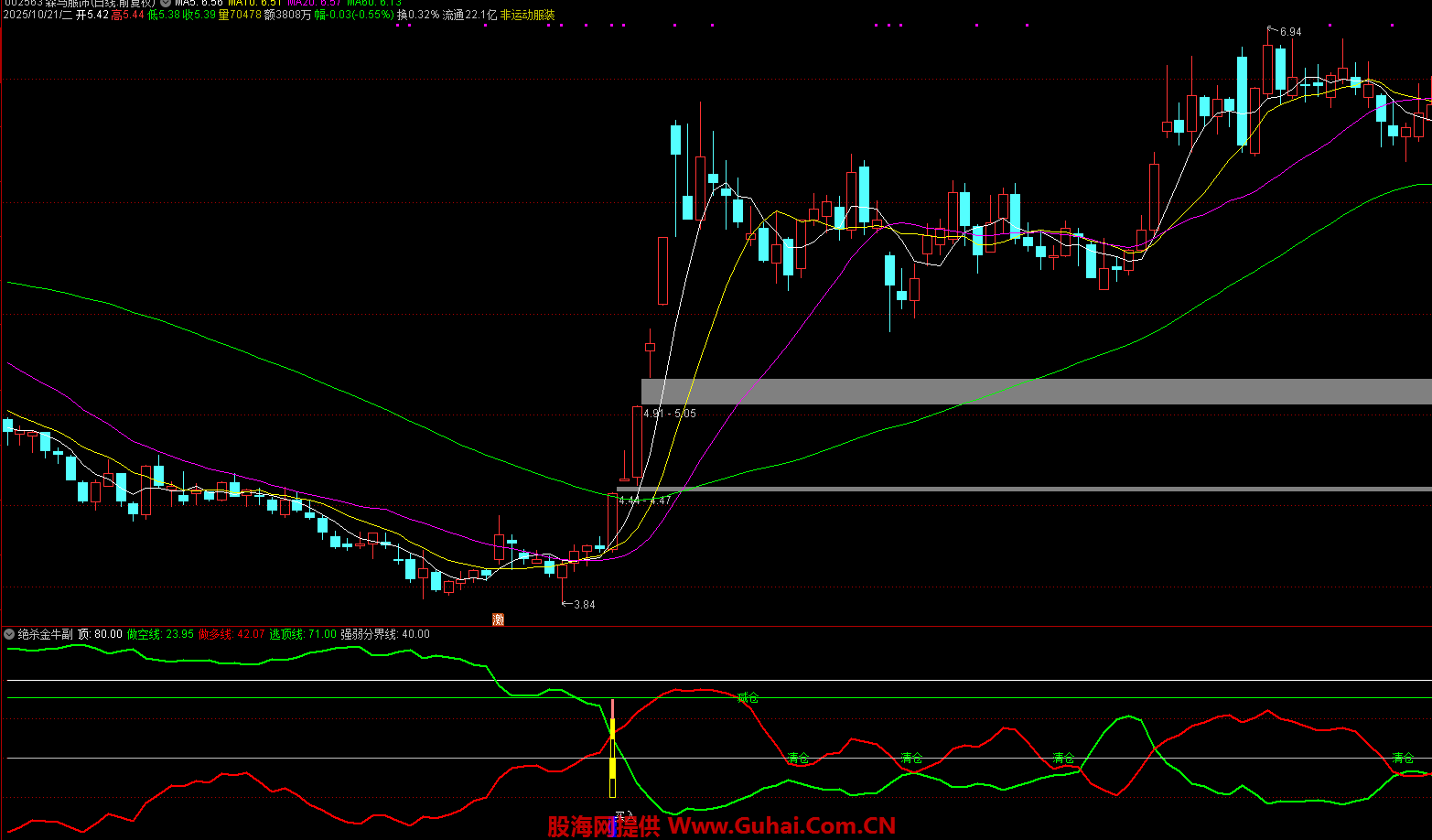The image size is (1432, 840).
Task: Select the thin 4.44 - 4.47 gap band
Action: 1036,490
